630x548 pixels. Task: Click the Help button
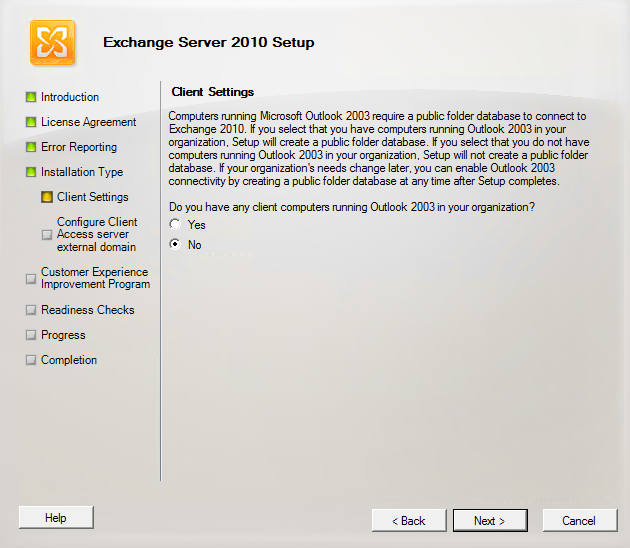tap(56, 517)
